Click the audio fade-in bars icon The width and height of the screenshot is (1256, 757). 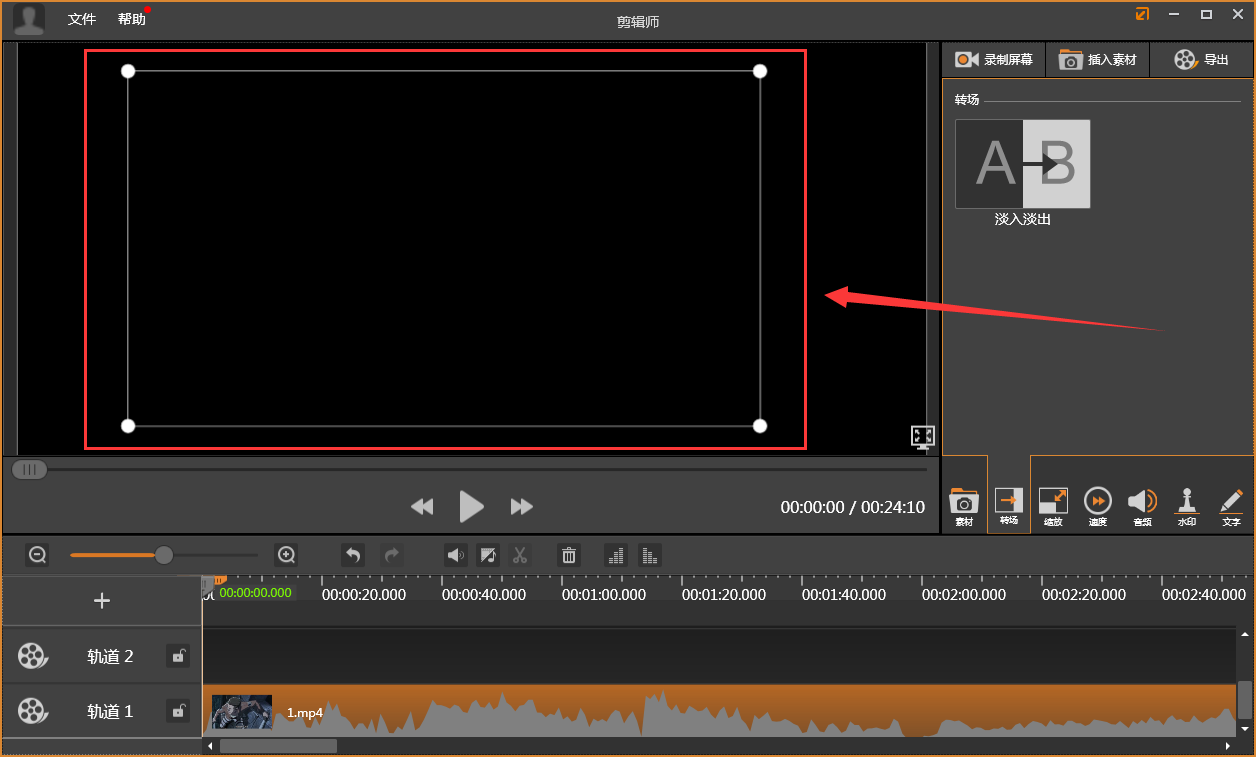click(x=616, y=555)
